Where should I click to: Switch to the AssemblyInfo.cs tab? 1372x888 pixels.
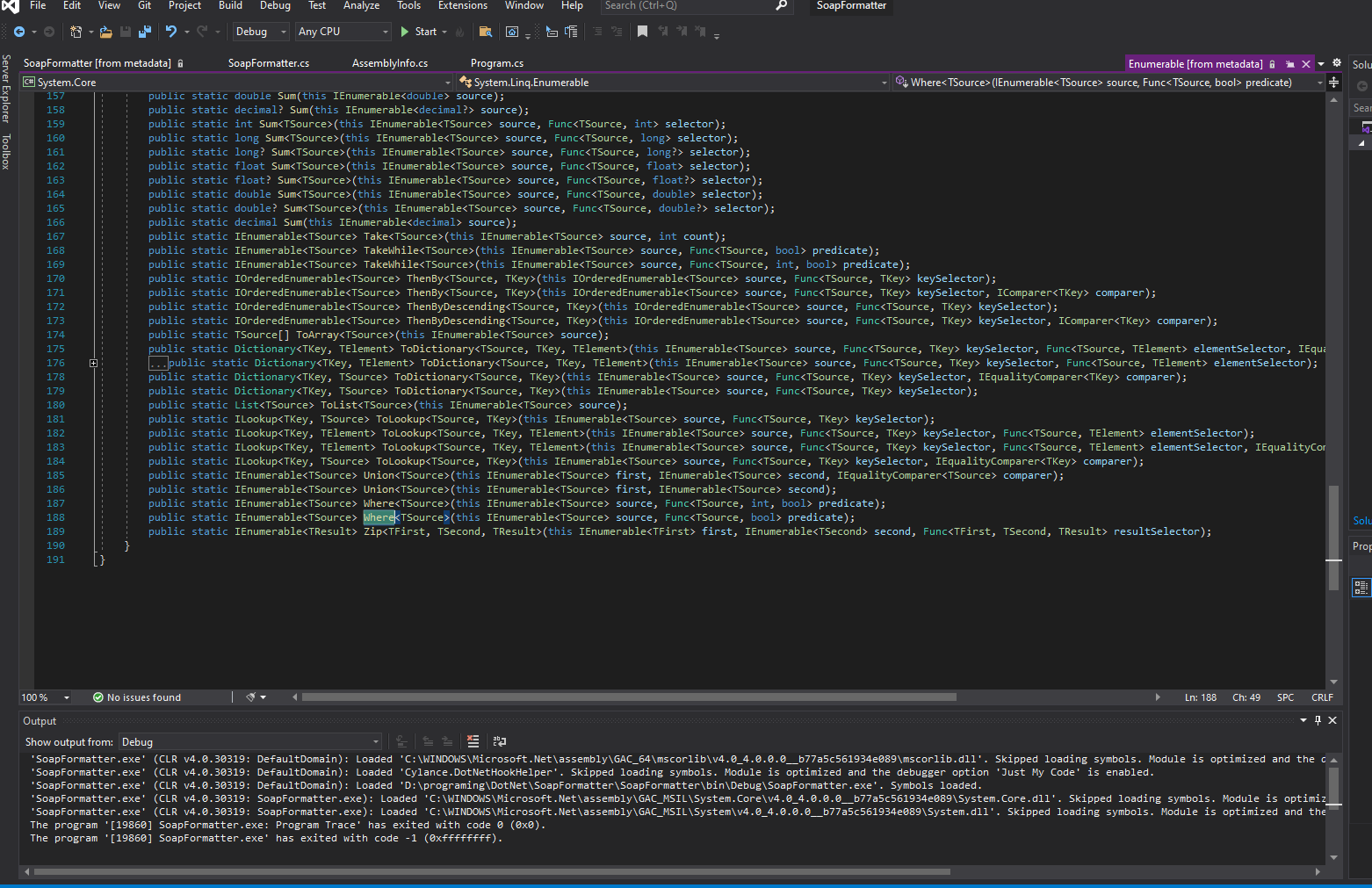(x=390, y=63)
